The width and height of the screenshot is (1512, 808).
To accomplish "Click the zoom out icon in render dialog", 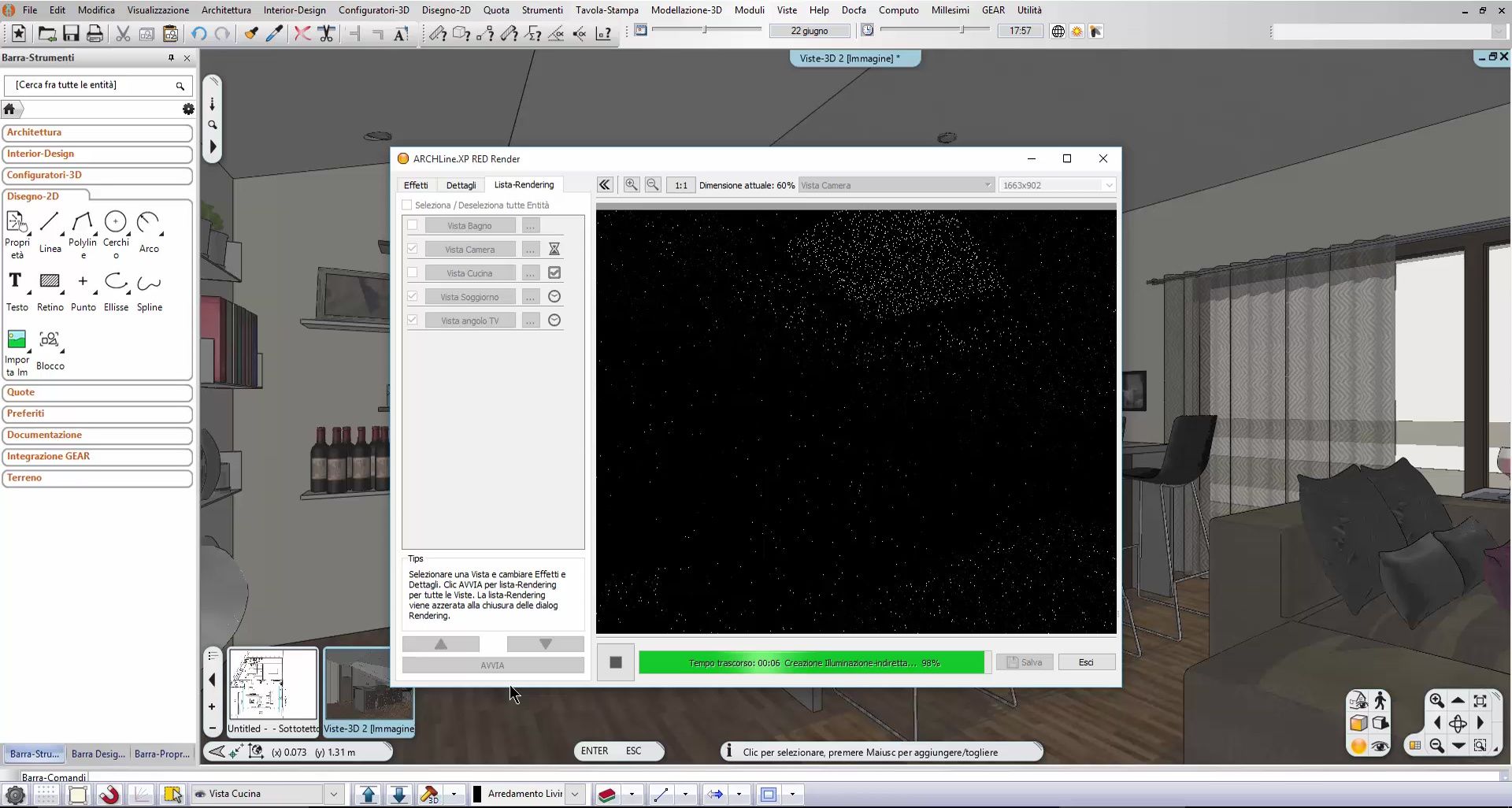I will pos(653,185).
